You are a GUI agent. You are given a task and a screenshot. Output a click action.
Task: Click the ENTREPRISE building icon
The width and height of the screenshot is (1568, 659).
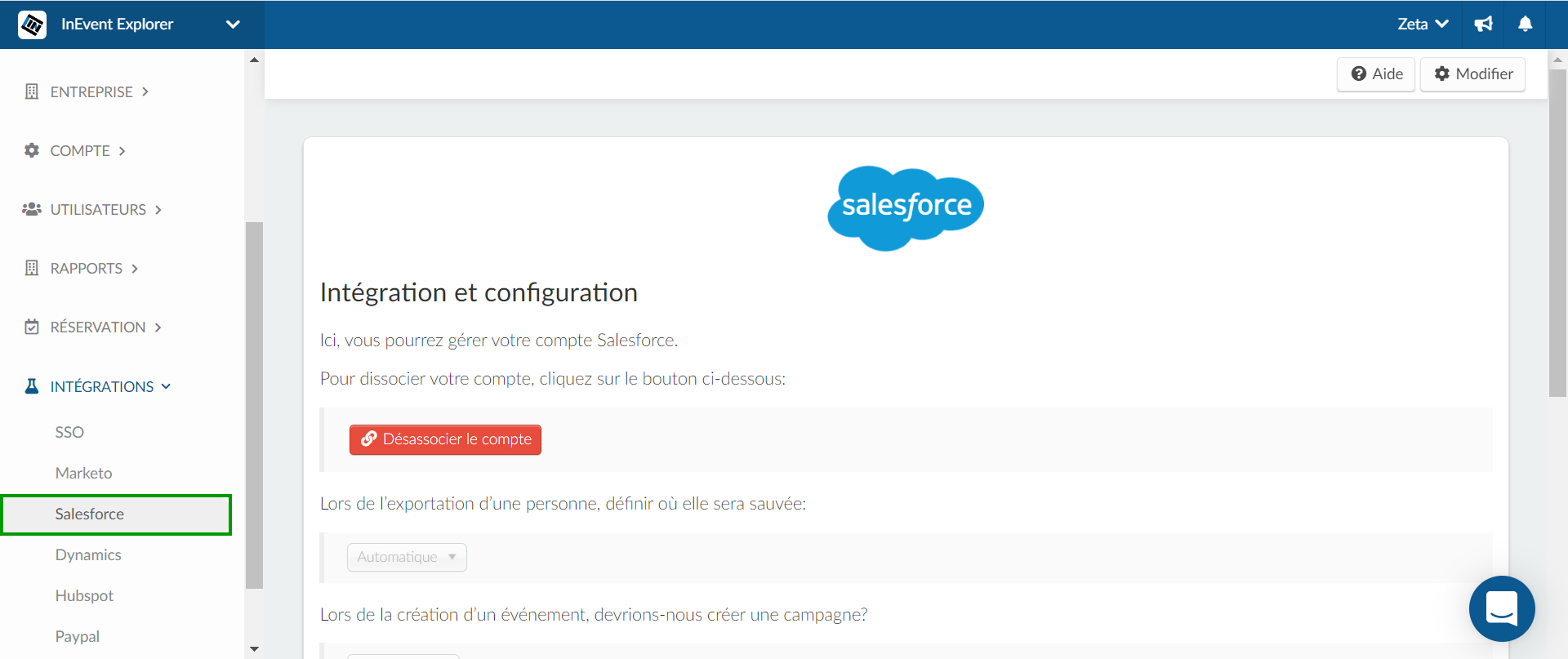tap(32, 91)
